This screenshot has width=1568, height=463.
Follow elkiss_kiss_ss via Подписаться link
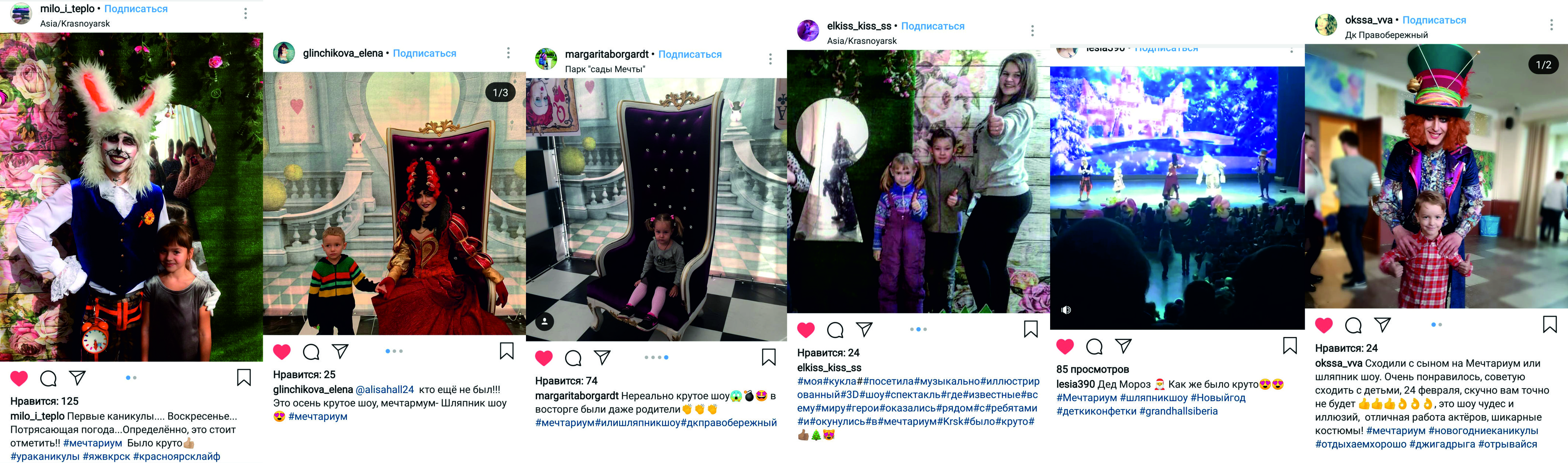click(933, 25)
